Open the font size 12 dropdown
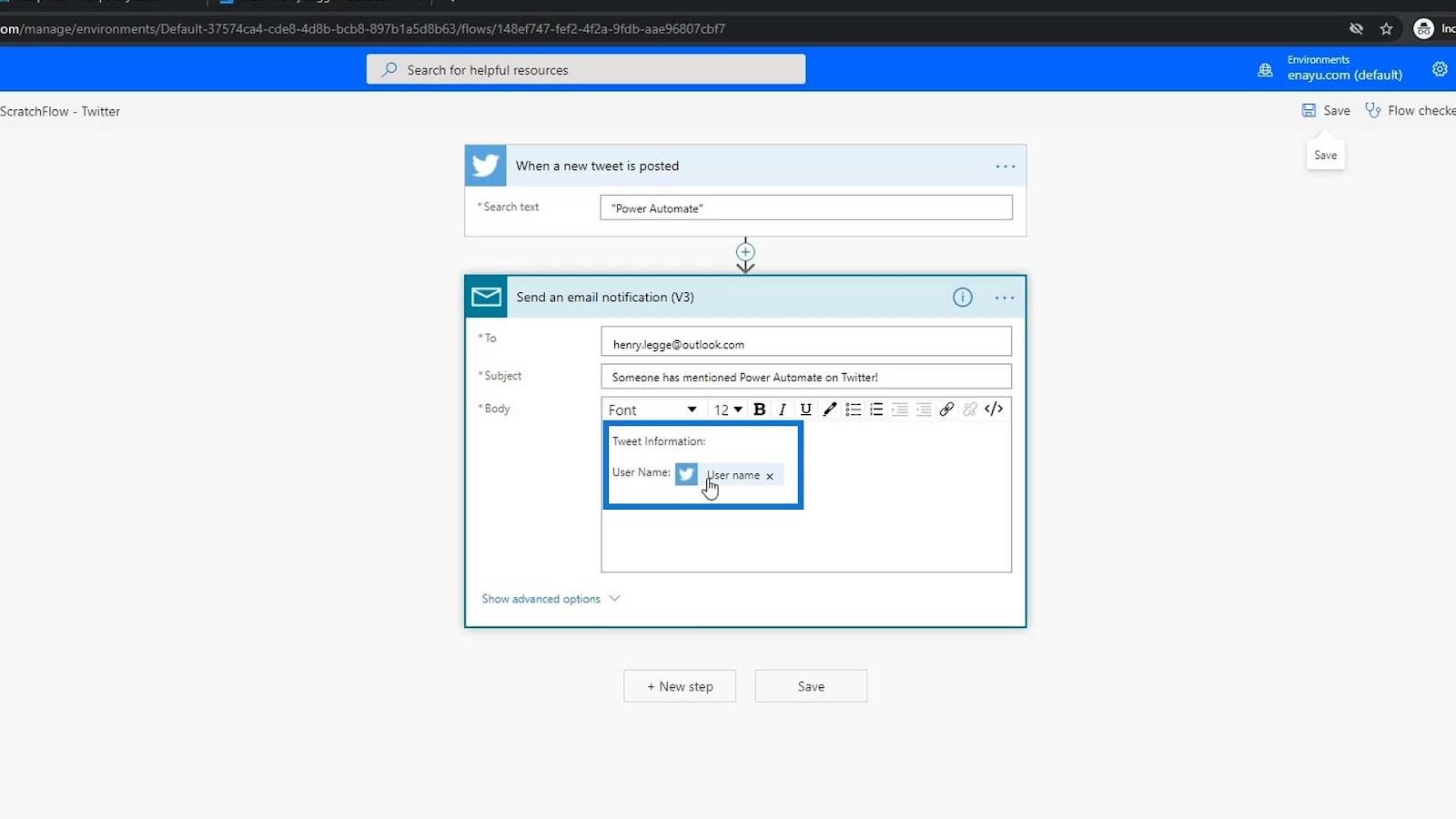The height and width of the screenshot is (819, 1456). pyautogui.click(x=728, y=409)
